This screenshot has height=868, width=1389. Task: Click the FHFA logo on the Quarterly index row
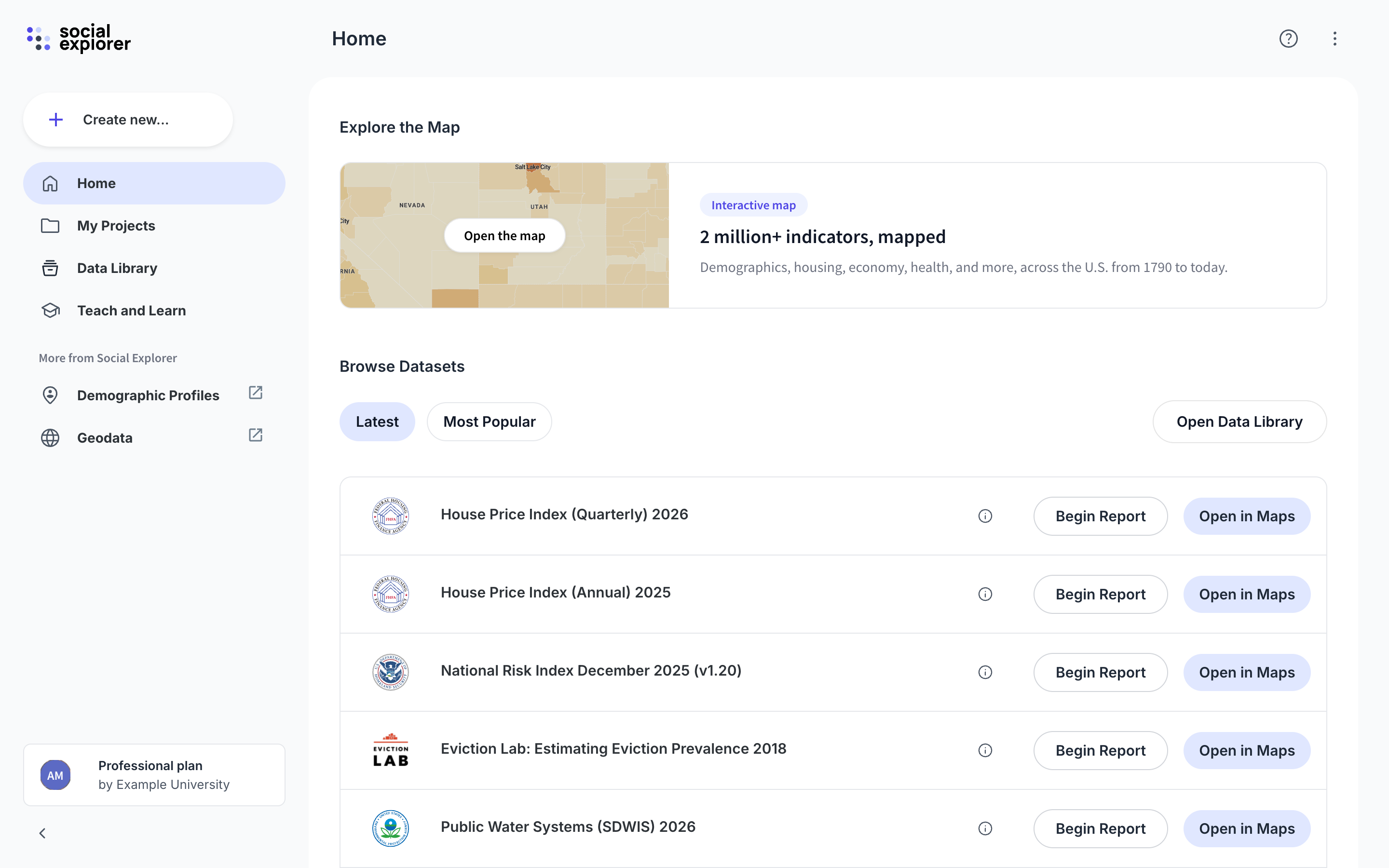click(390, 516)
